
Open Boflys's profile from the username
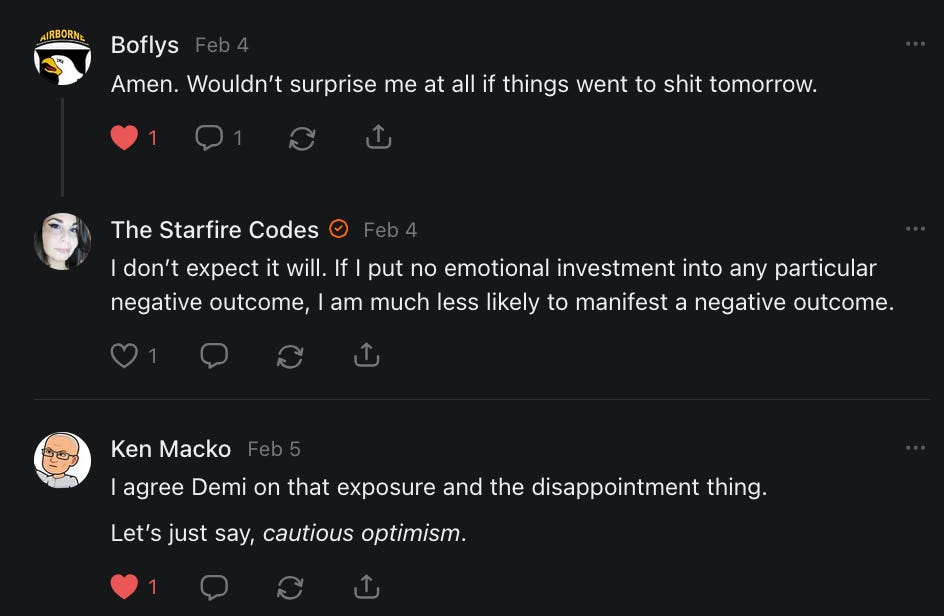[x=145, y=45]
